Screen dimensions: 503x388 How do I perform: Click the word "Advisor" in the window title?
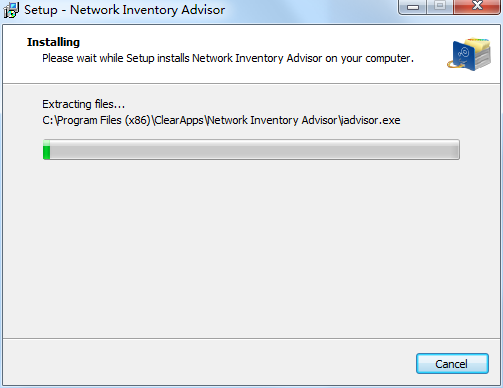(203, 10)
